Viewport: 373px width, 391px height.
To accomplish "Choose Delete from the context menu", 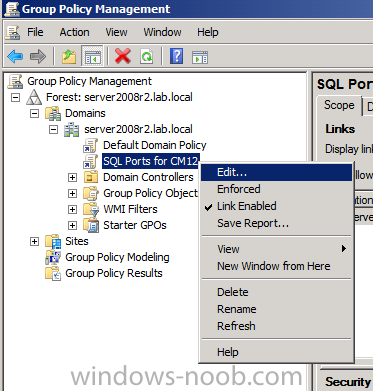I will coord(276,292).
